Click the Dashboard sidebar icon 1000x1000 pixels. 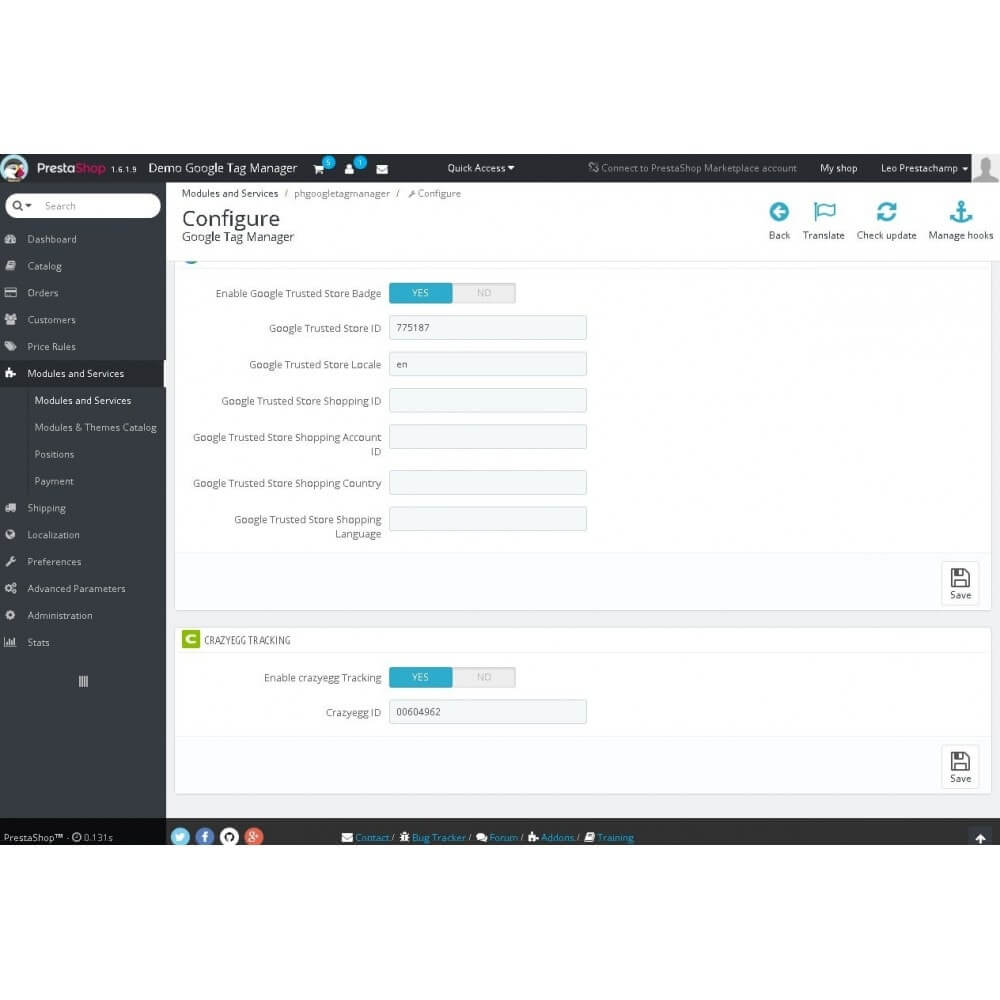(x=10, y=239)
